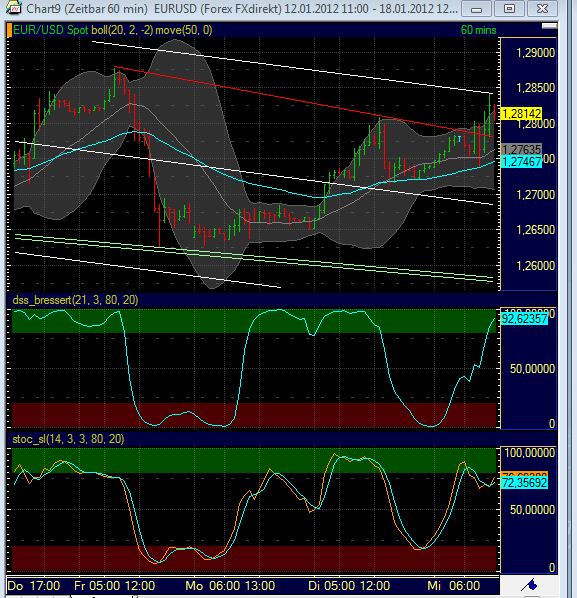Click the 50,00000 label in dss_bressert panel
This screenshot has height=598, width=577.
(532, 369)
